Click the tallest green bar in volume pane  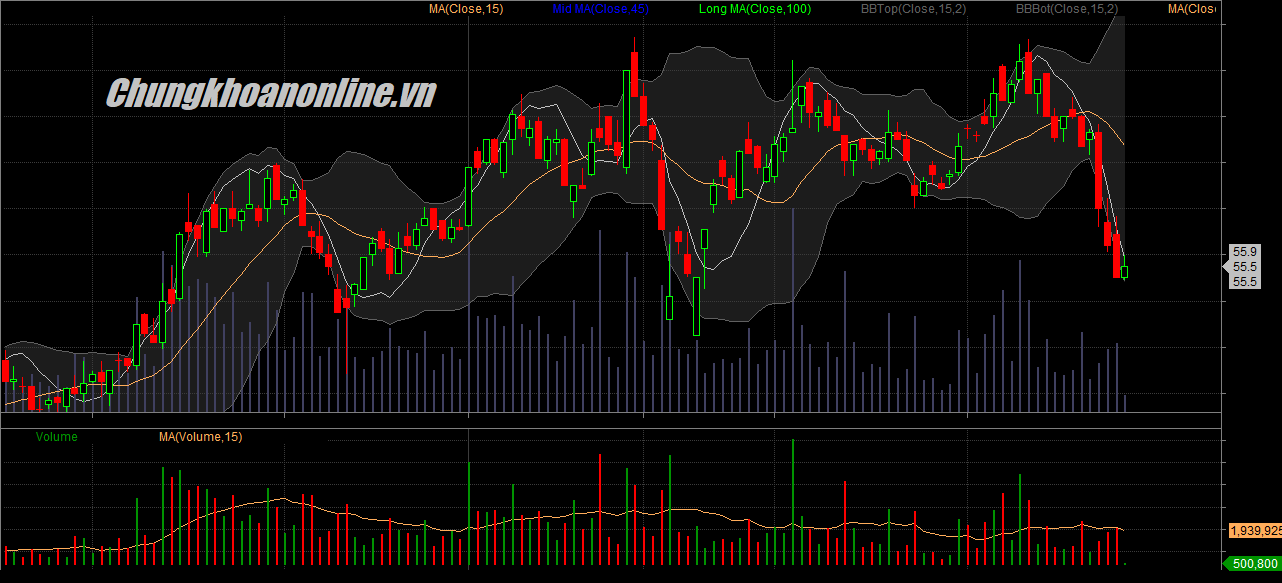pyautogui.click(x=792, y=500)
